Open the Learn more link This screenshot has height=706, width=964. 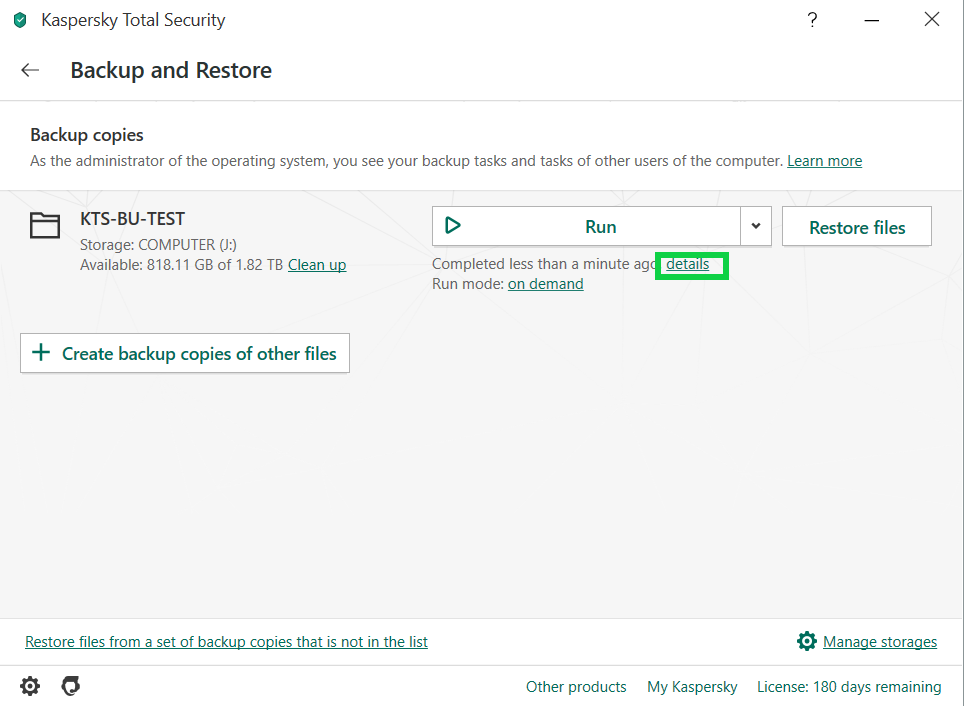(x=824, y=161)
